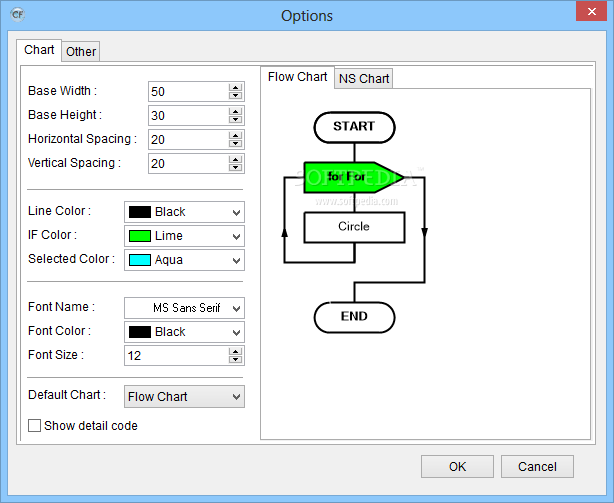Click the aqua Selected Color swatch
The image size is (614, 503).
[140, 260]
